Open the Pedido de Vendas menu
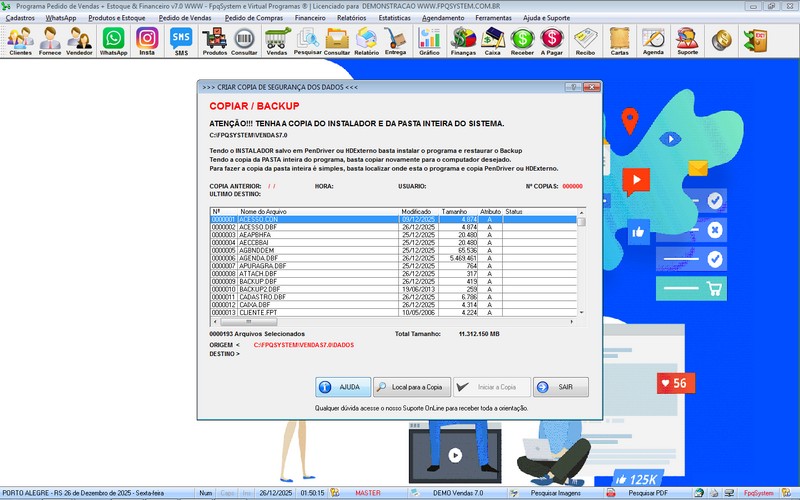This screenshot has height=500, width=800. click(185, 18)
